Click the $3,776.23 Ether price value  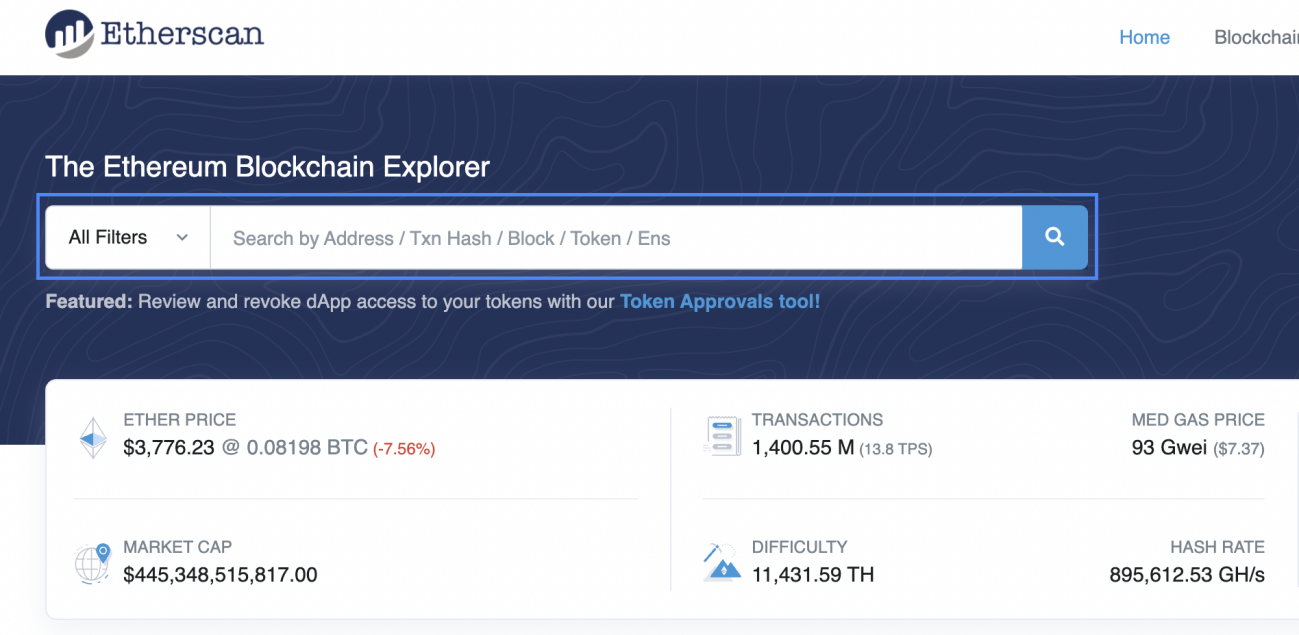pos(169,448)
